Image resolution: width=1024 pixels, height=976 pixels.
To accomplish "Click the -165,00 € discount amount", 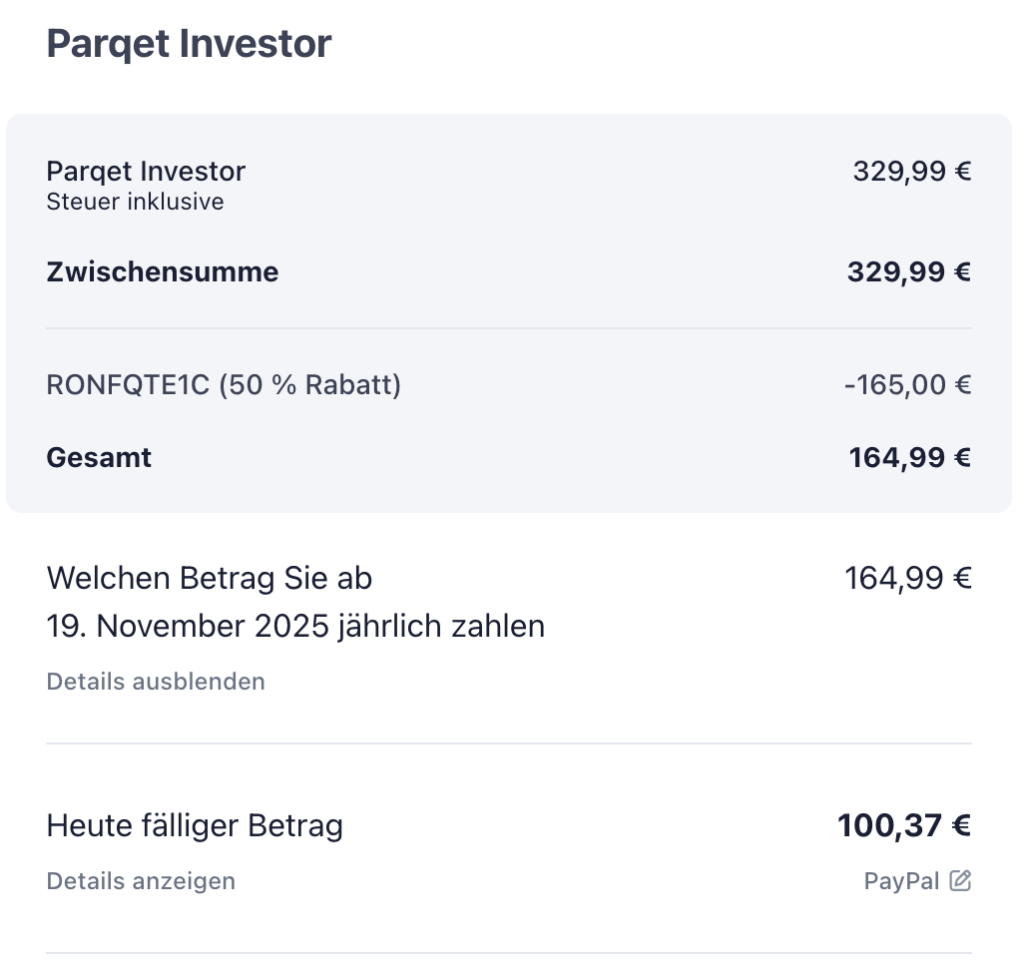I will pyautogui.click(x=907, y=385).
